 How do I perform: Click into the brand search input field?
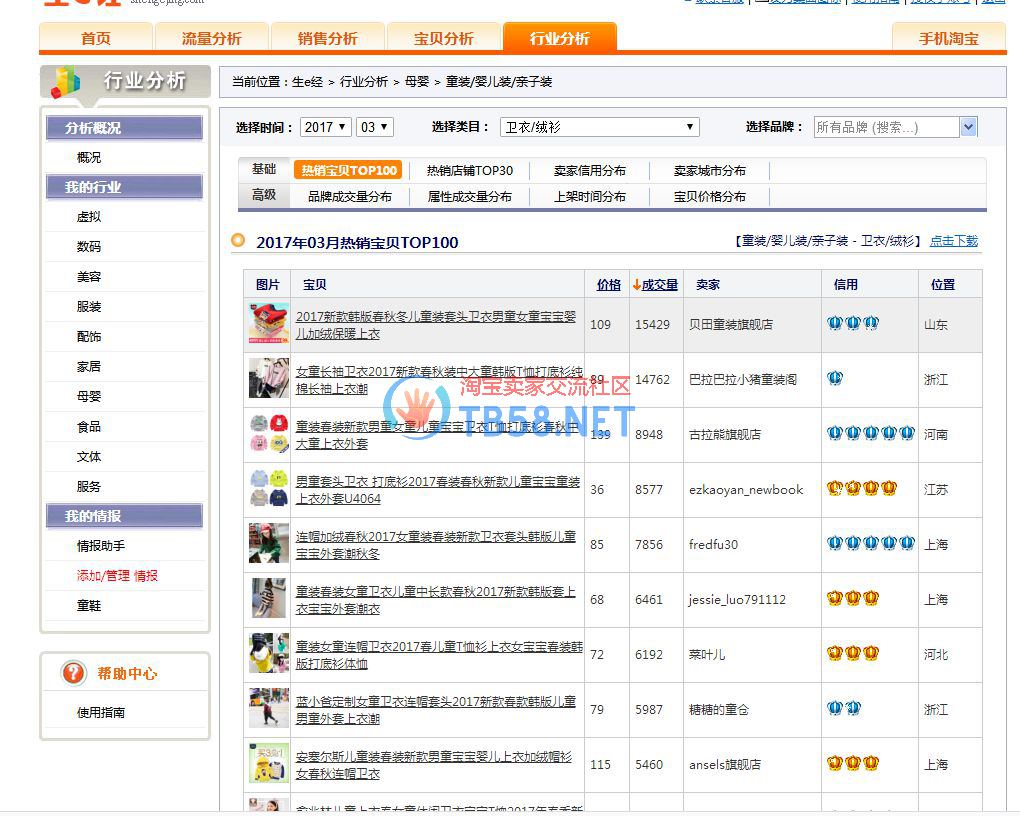pyautogui.click(x=885, y=127)
